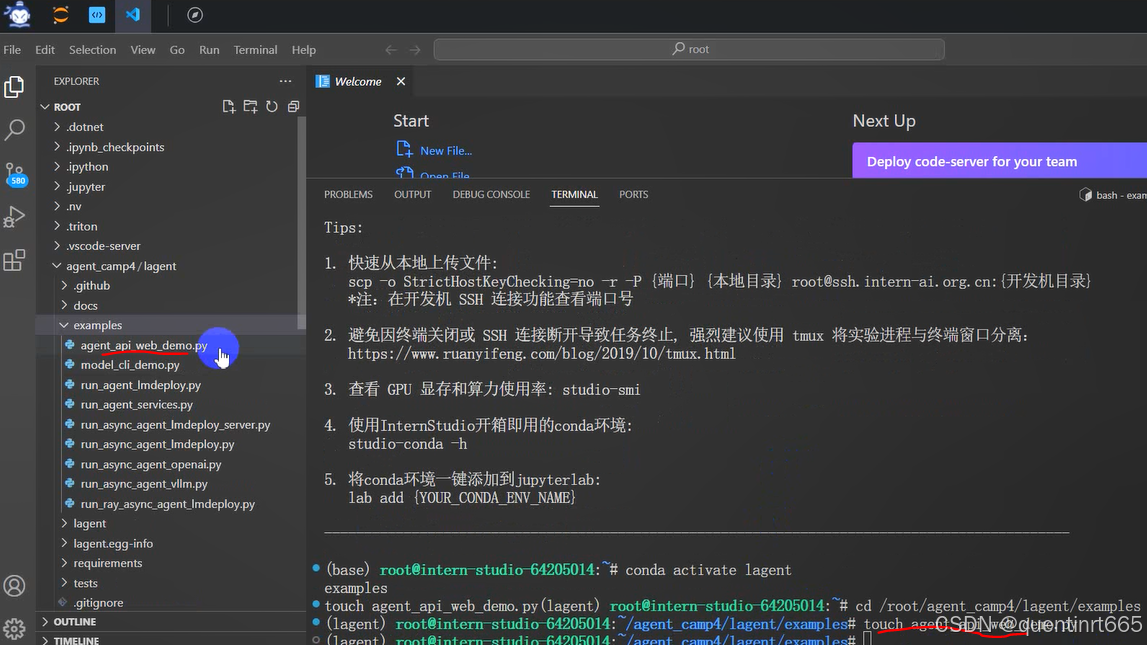1147x645 pixels.
Task: Open agent_api_web_demo.py file
Action: tap(143, 344)
